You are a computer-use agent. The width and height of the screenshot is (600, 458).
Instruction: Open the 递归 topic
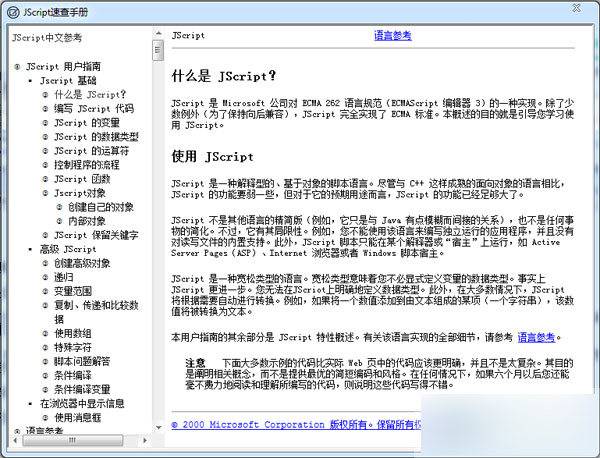[64, 277]
